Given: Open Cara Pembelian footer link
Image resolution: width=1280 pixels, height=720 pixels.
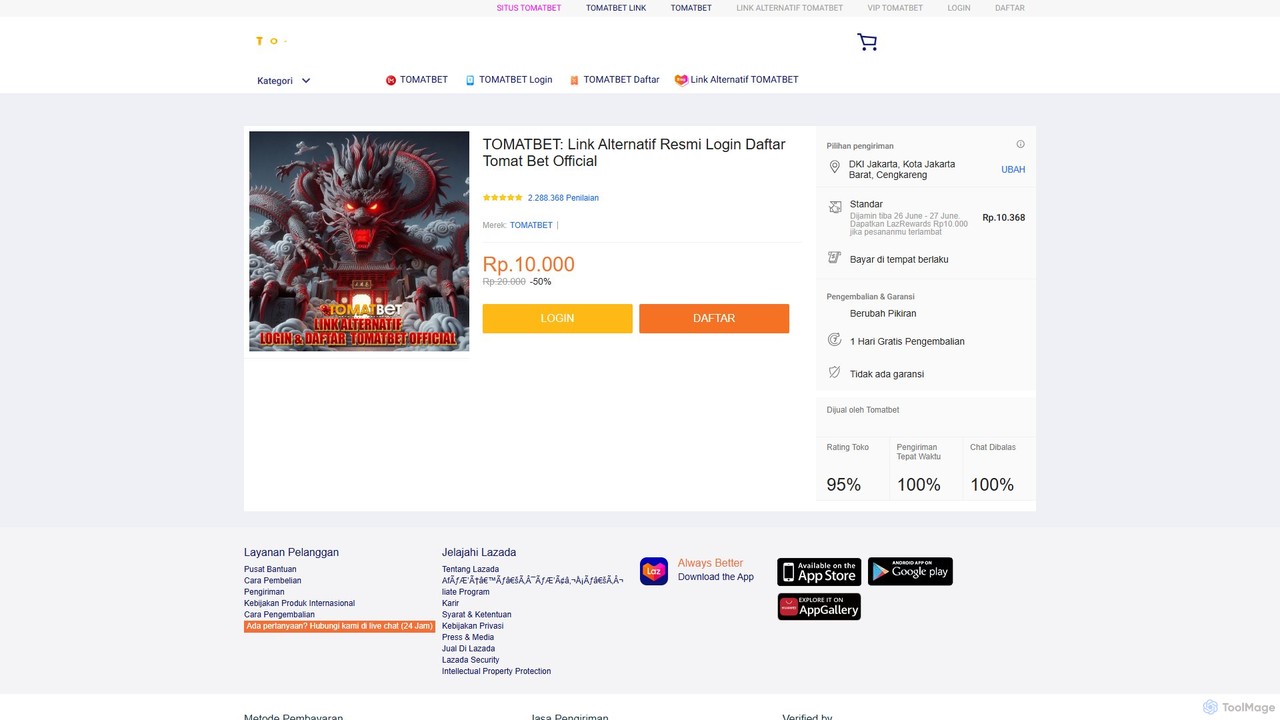Looking at the screenshot, I should (273, 581).
